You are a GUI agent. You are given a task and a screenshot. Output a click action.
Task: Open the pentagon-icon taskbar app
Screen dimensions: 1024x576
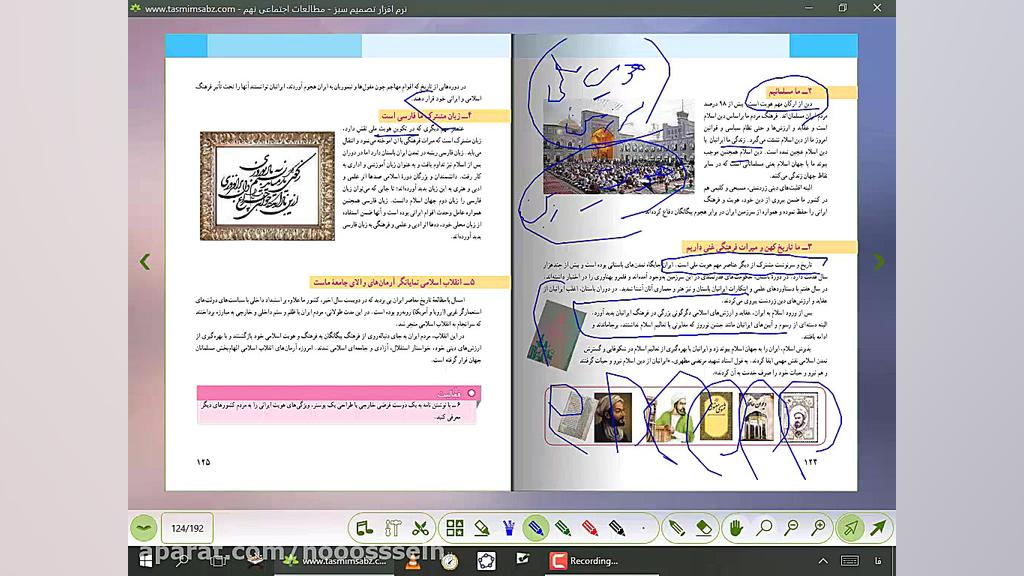click(486, 560)
